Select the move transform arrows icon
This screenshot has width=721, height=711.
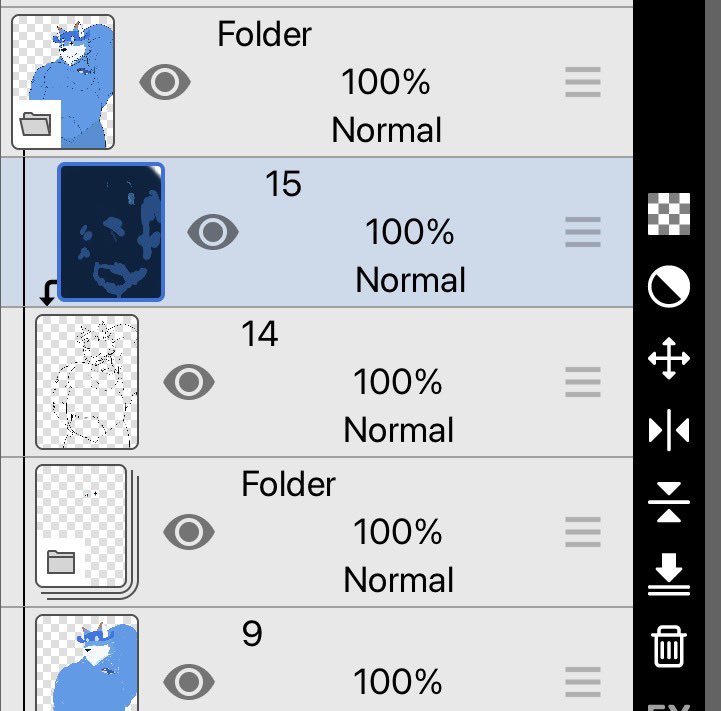click(669, 358)
